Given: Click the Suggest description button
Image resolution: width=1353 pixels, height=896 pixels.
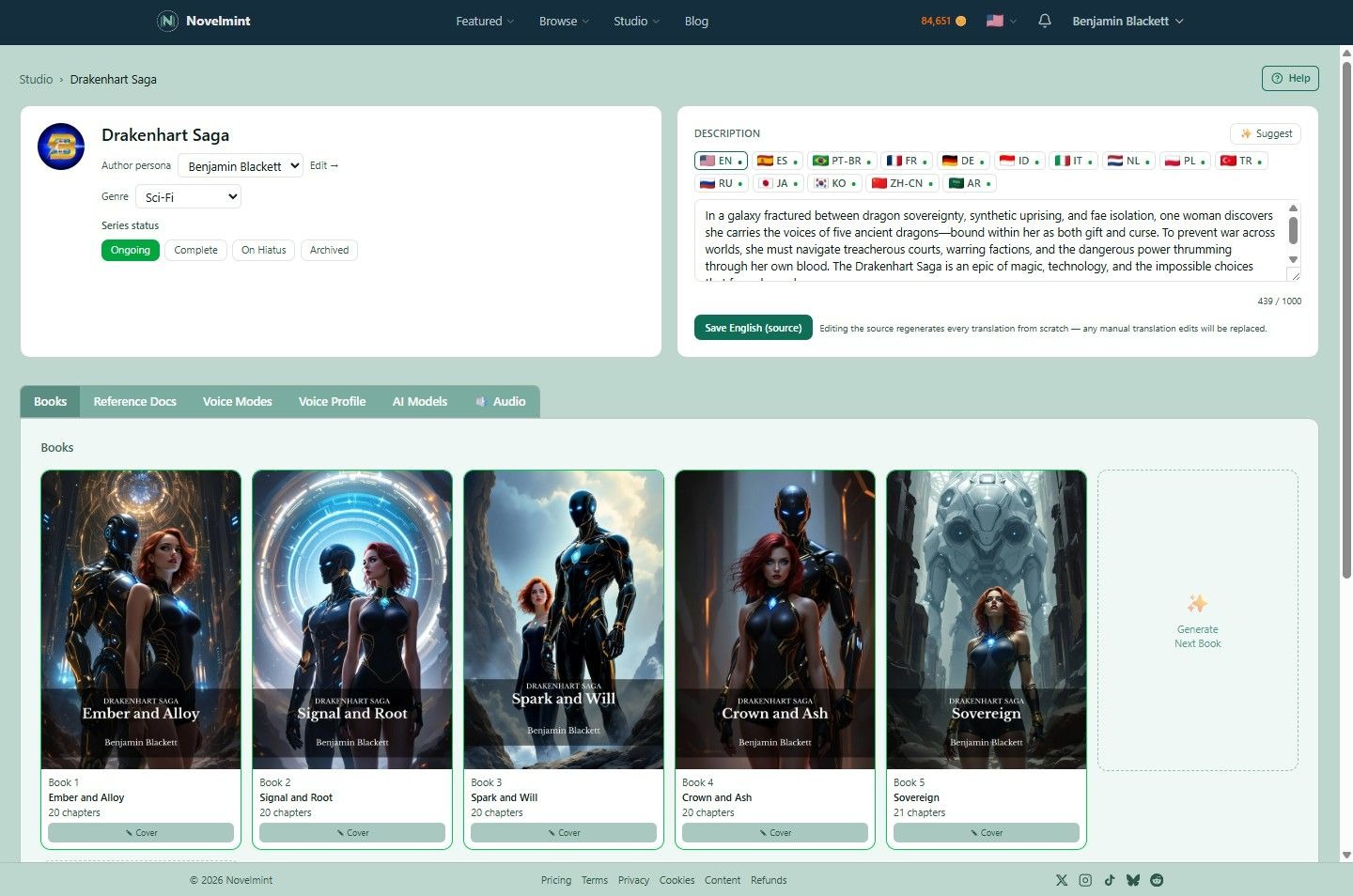Looking at the screenshot, I should tap(1266, 133).
